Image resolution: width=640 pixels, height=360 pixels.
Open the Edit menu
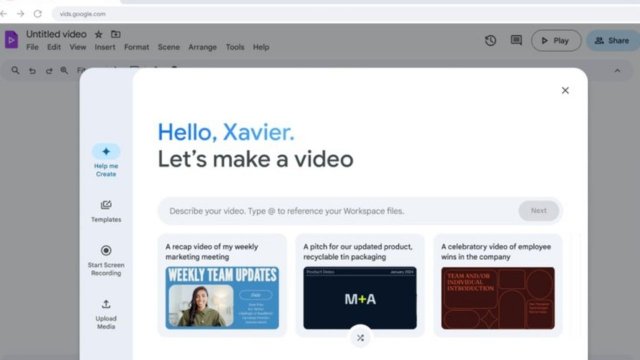click(54, 47)
